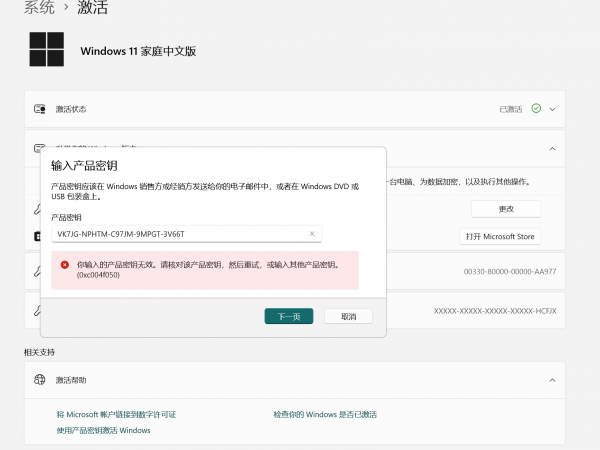Viewport: 600px width, 450px height.
Task: Select product ID text 00330-80000-00000-AA977
Action: (x=510, y=272)
